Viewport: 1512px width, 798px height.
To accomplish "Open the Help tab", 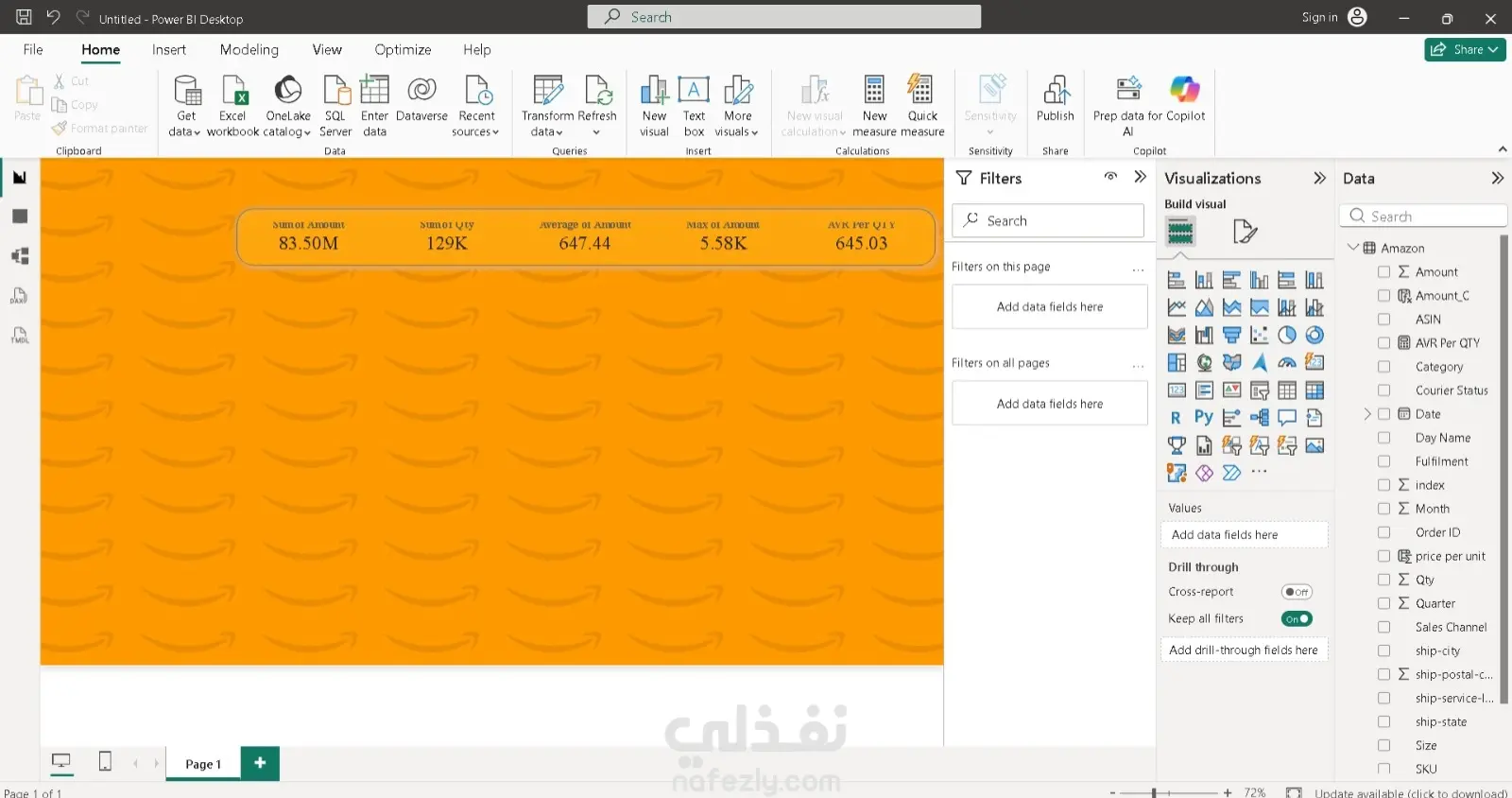I will pyautogui.click(x=477, y=49).
